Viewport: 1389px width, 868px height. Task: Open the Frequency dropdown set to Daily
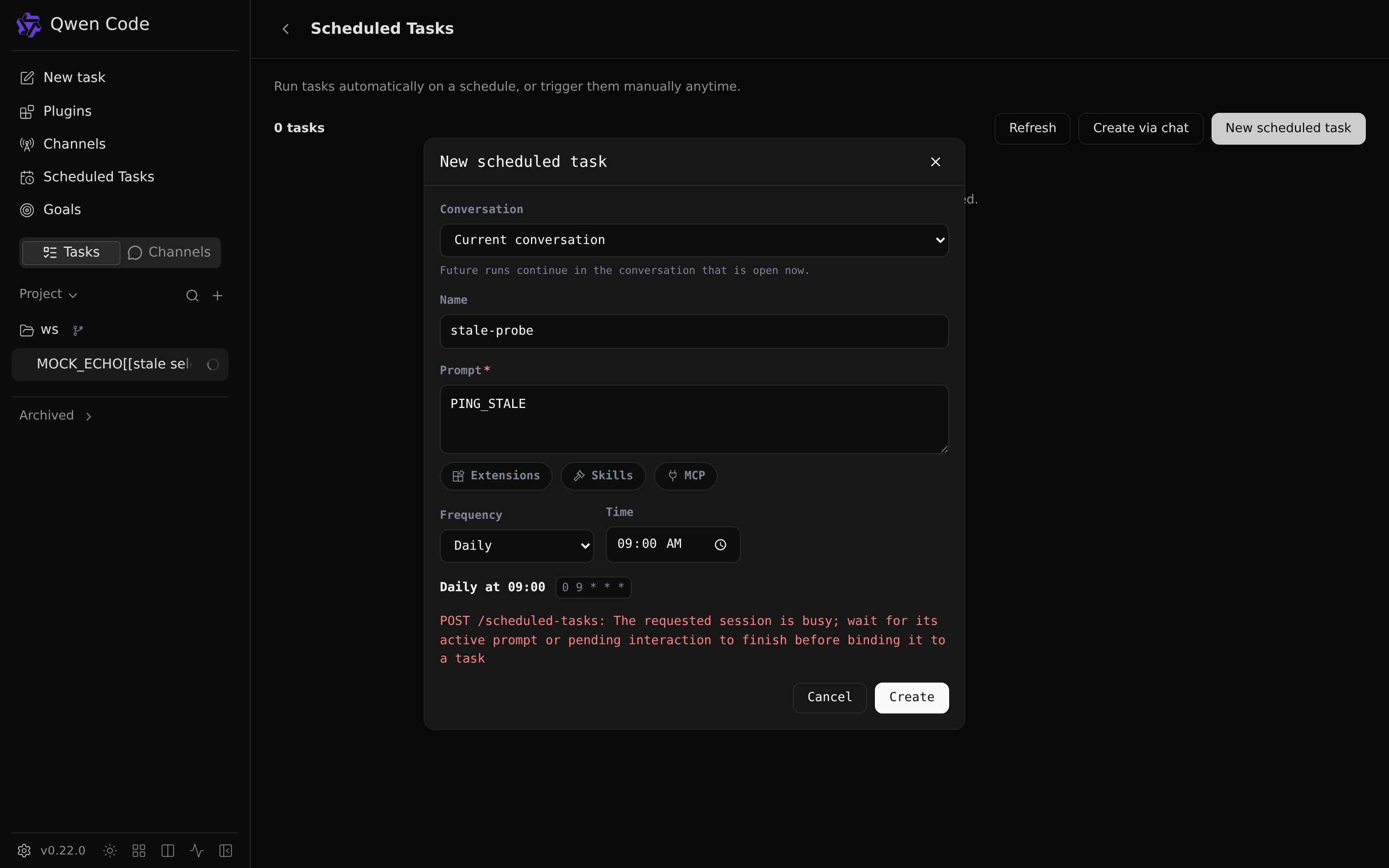click(x=517, y=545)
